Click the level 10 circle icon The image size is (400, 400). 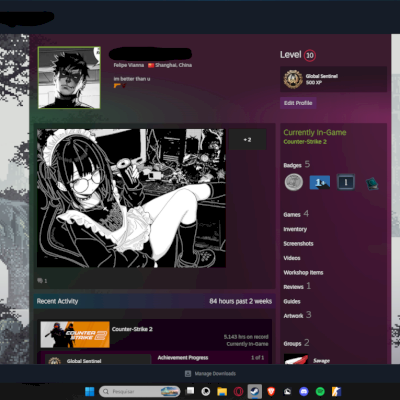coord(310,55)
